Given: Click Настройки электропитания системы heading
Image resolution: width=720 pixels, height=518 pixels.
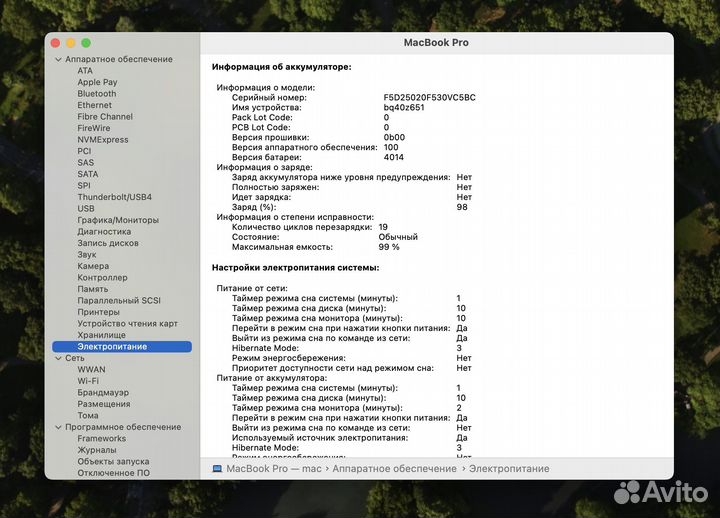Looking at the screenshot, I should [x=296, y=268].
